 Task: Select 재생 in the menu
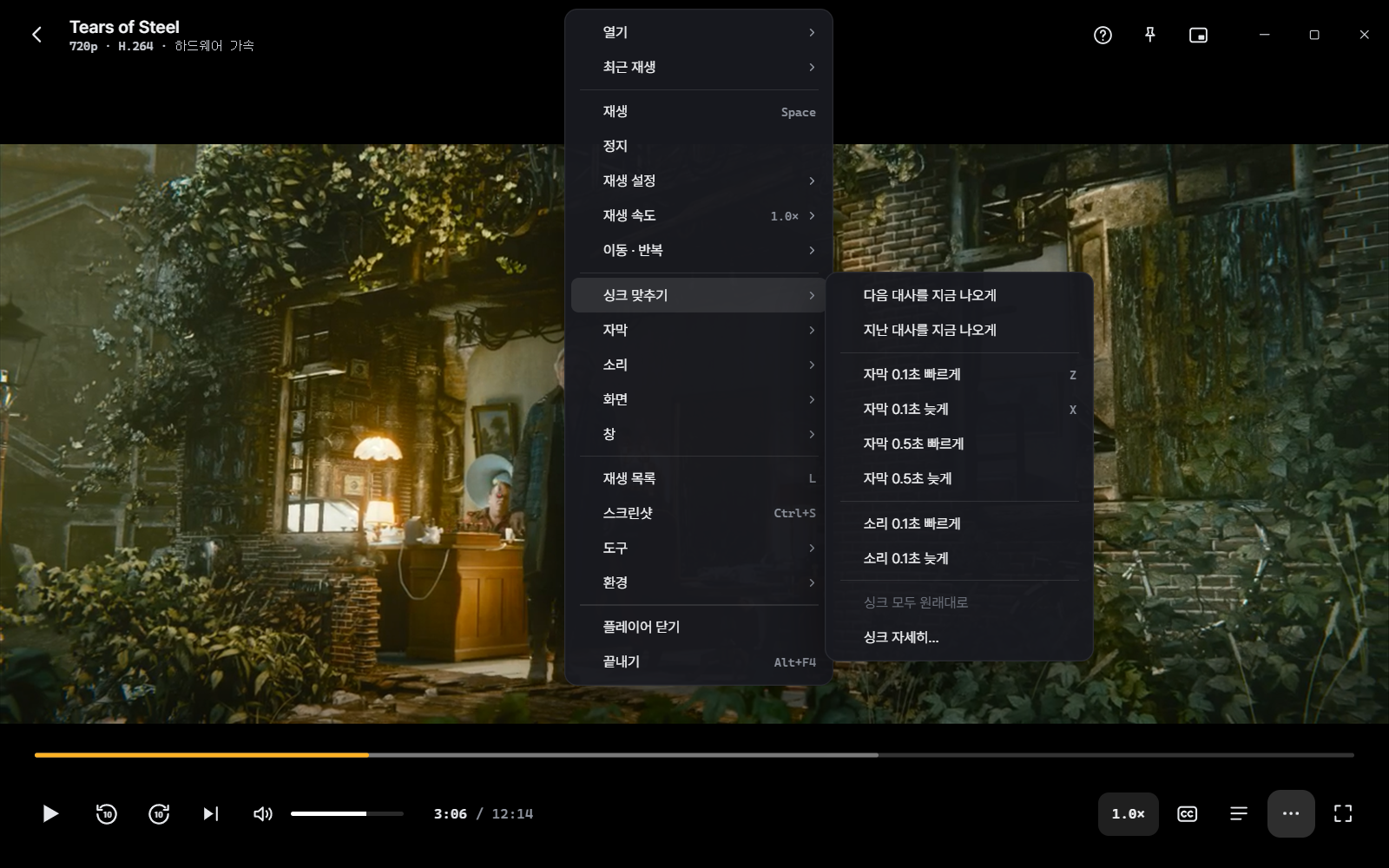699,111
